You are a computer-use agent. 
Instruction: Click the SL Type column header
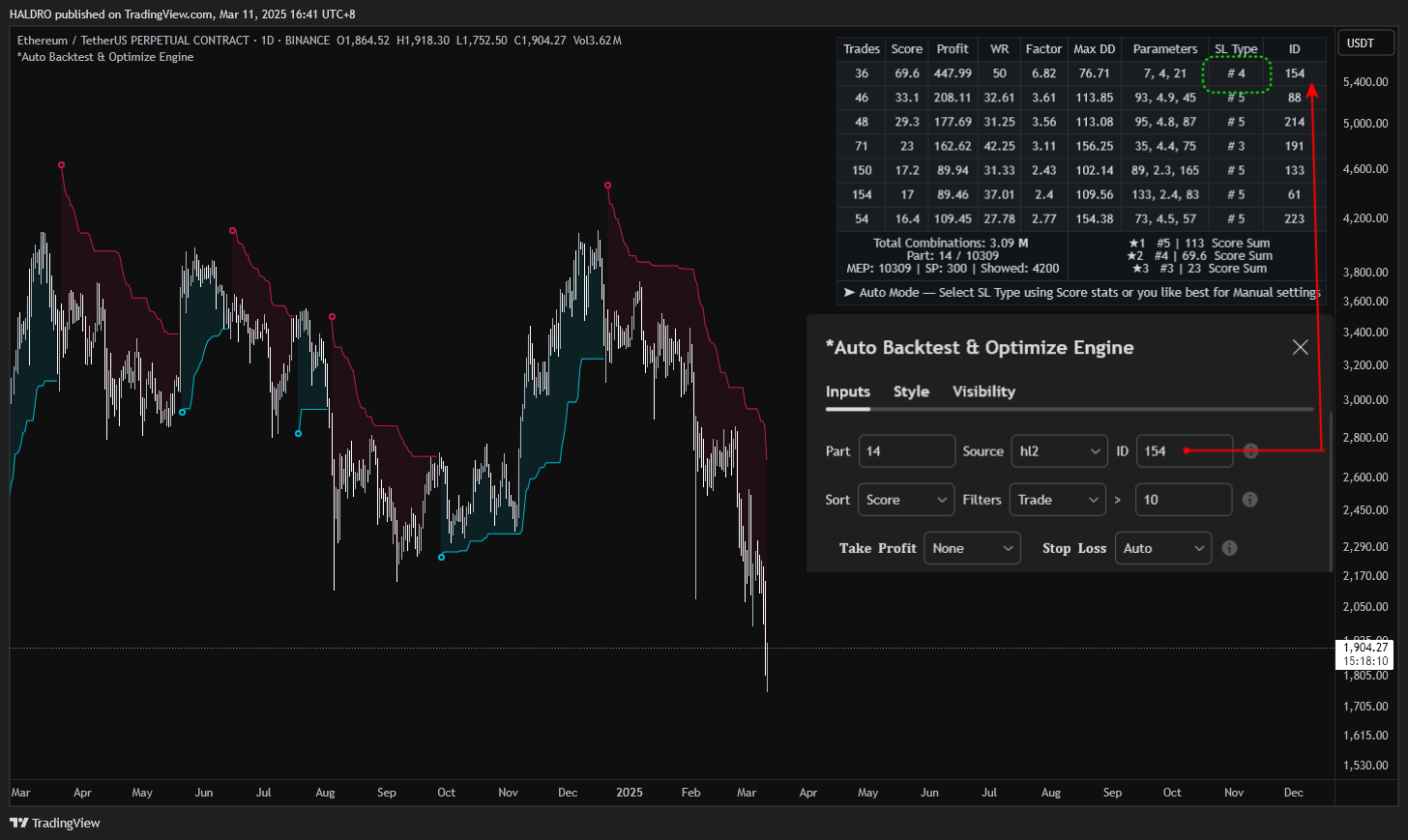click(x=1236, y=49)
